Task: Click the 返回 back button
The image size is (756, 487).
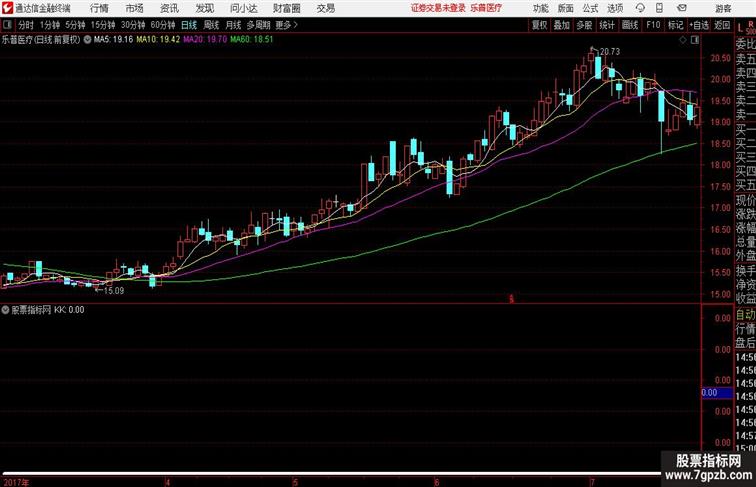Action: (722, 25)
